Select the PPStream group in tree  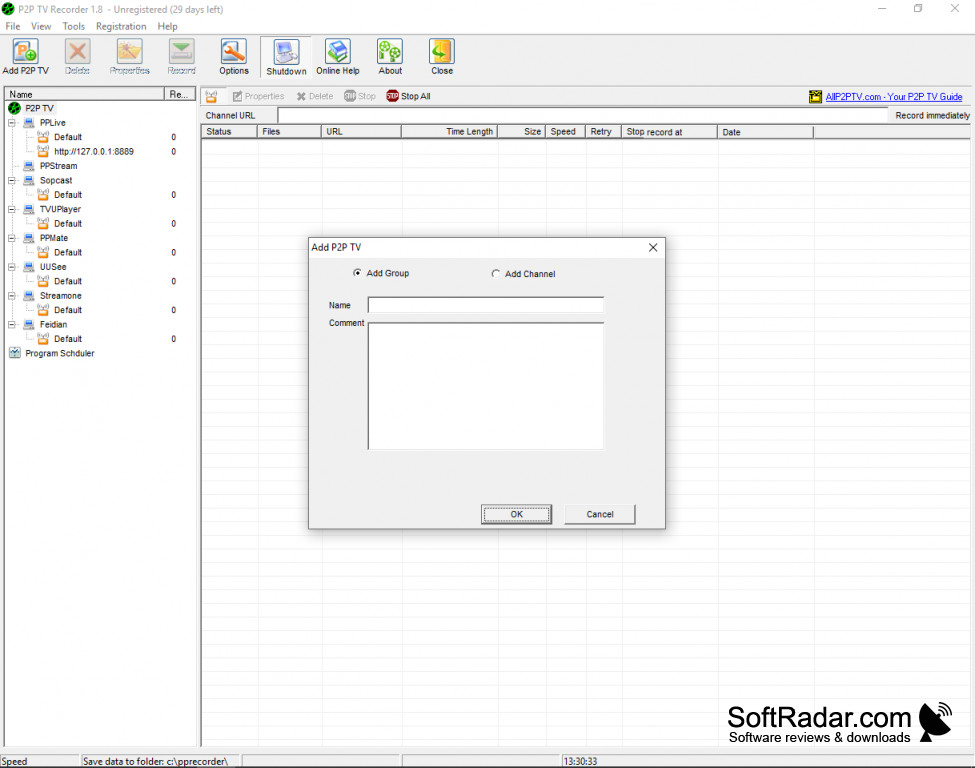(58, 166)
